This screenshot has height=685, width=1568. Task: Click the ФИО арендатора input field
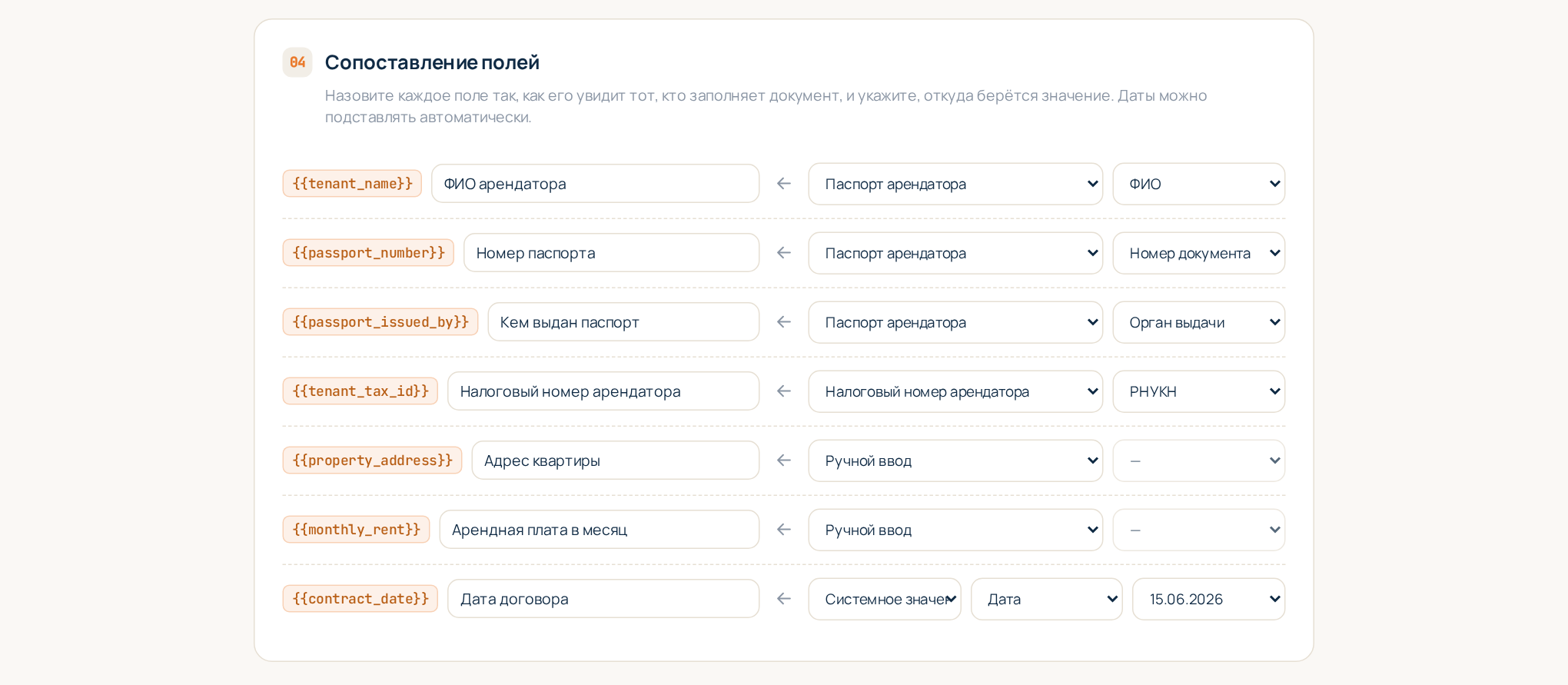click(595, 184)
